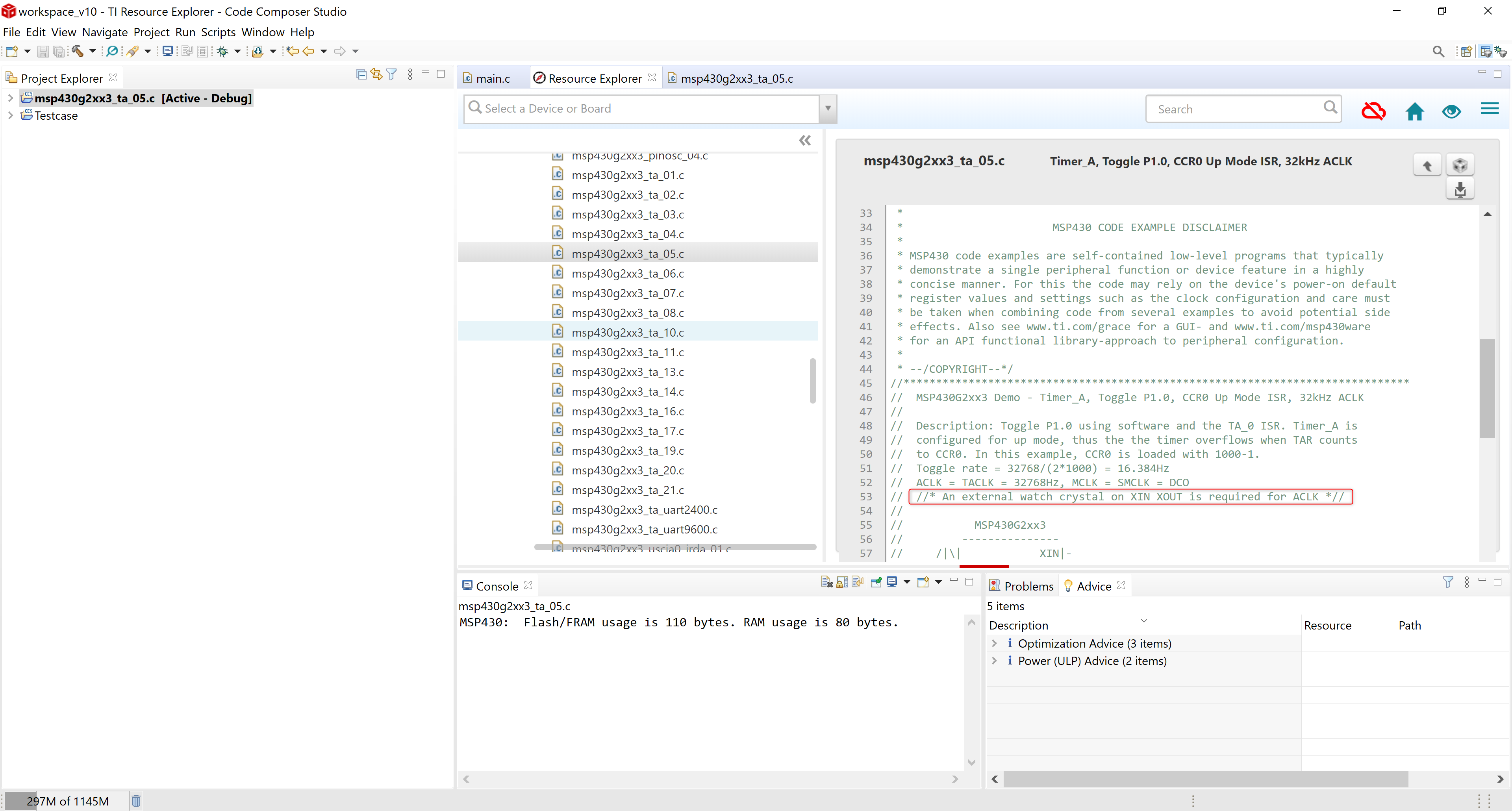Image resolution: width=1512 pixels, height=811 pixels.
Task: Expand the Testcase project tree
Action: point(10,116)
